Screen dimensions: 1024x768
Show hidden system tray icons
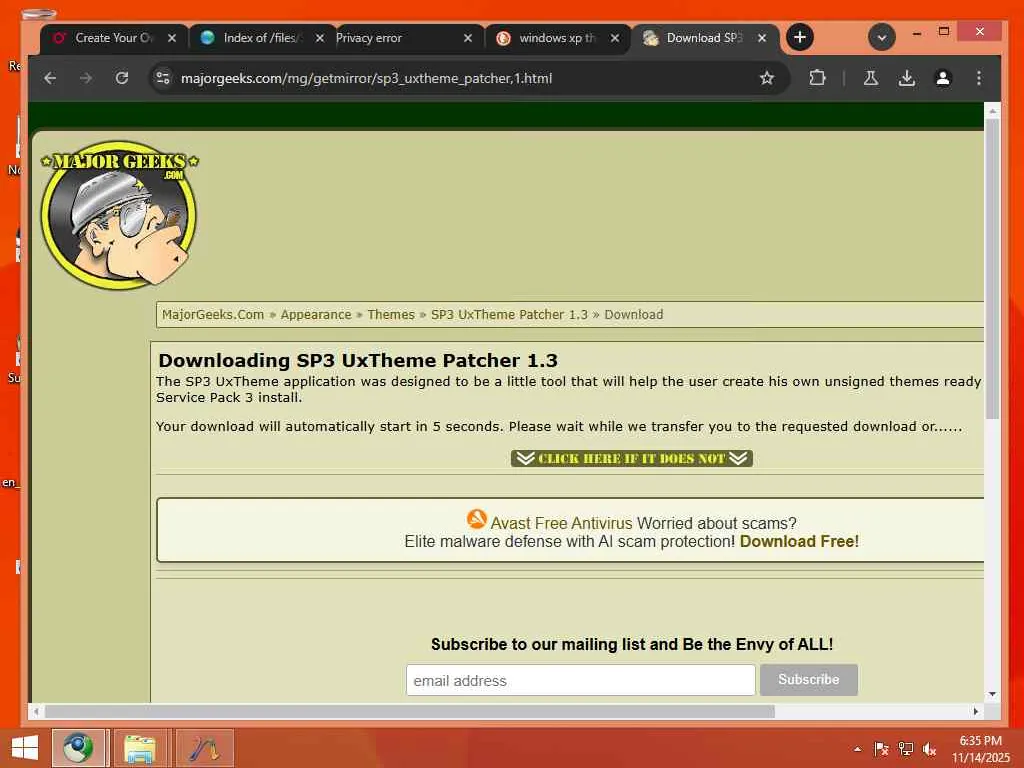857,749
